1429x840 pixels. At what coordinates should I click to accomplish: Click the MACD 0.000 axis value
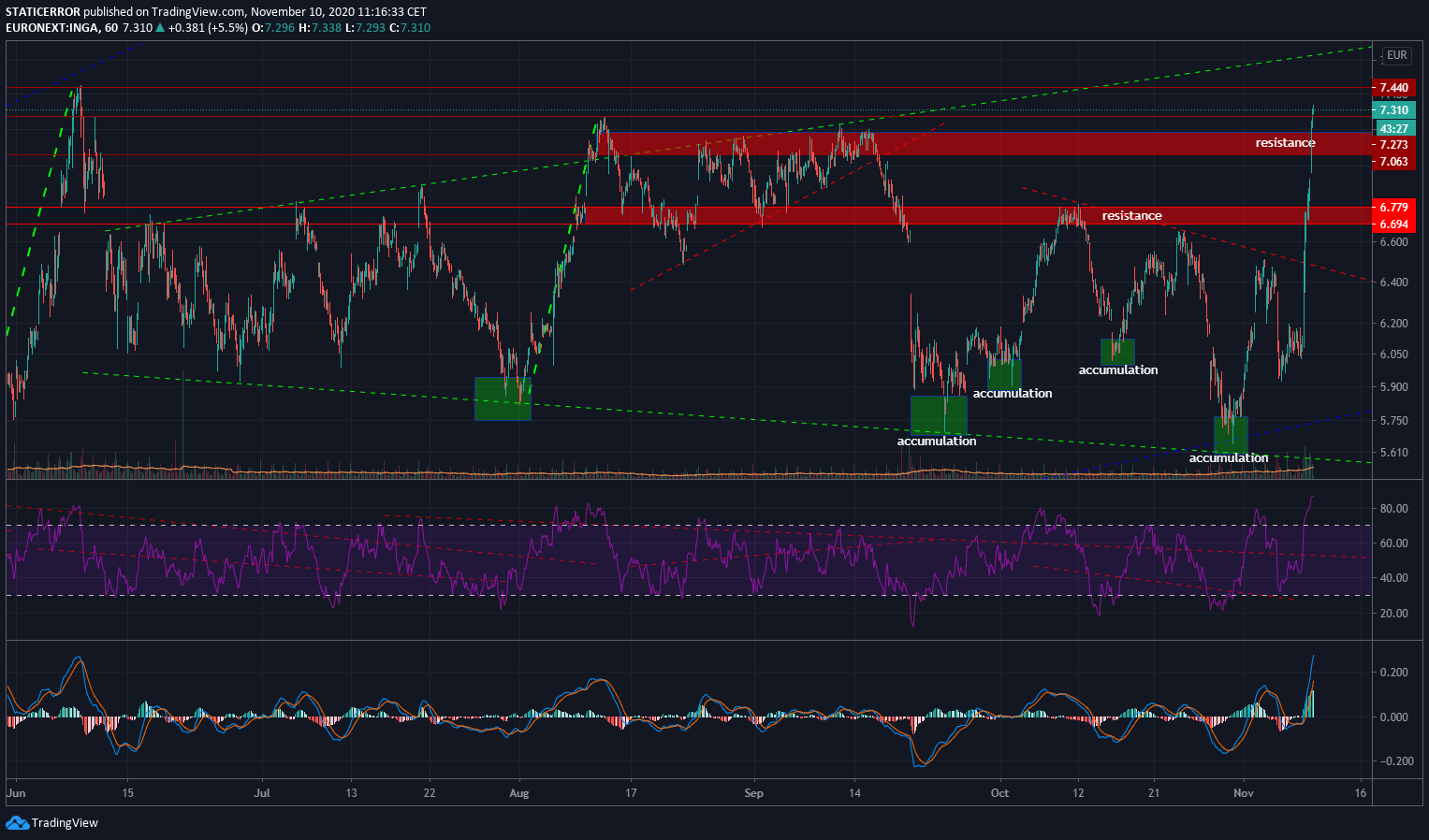click(x=1393, y=717)
